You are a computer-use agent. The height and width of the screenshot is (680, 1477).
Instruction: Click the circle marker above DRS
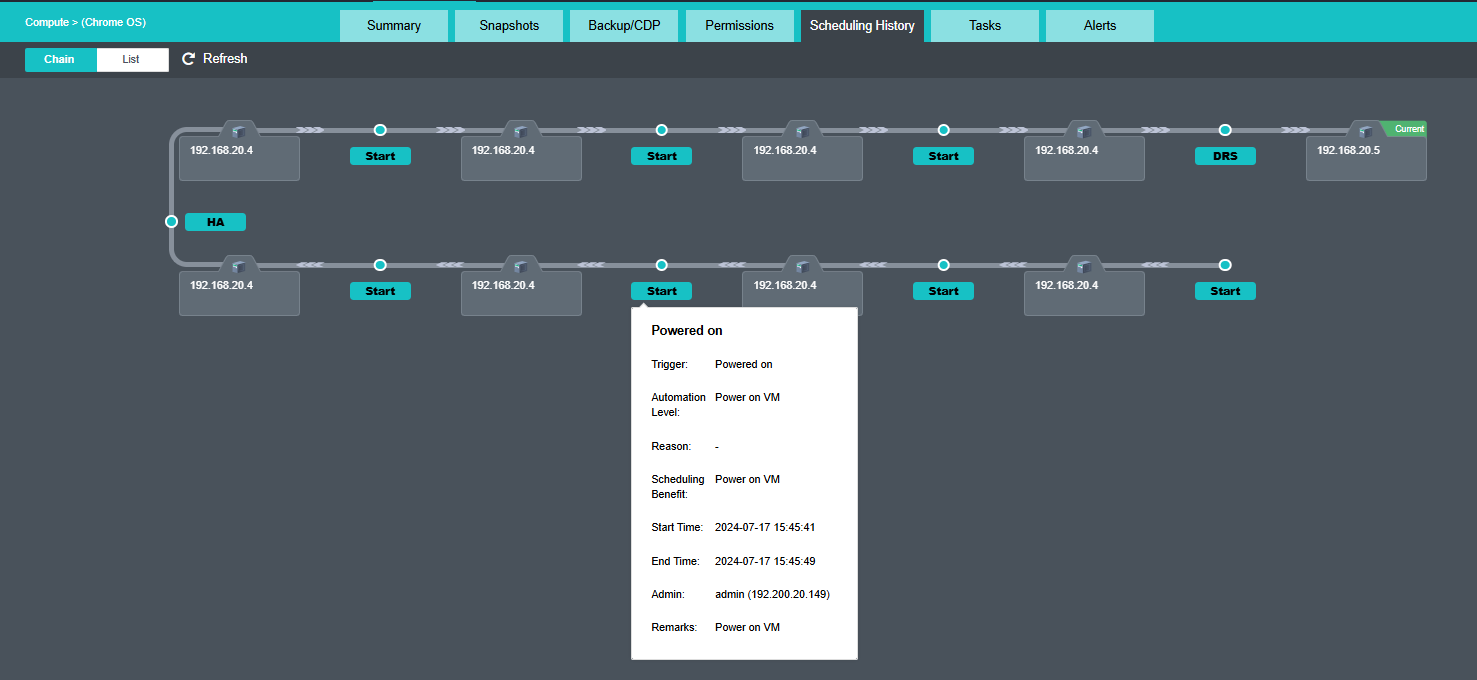(x=1225, y=130)
